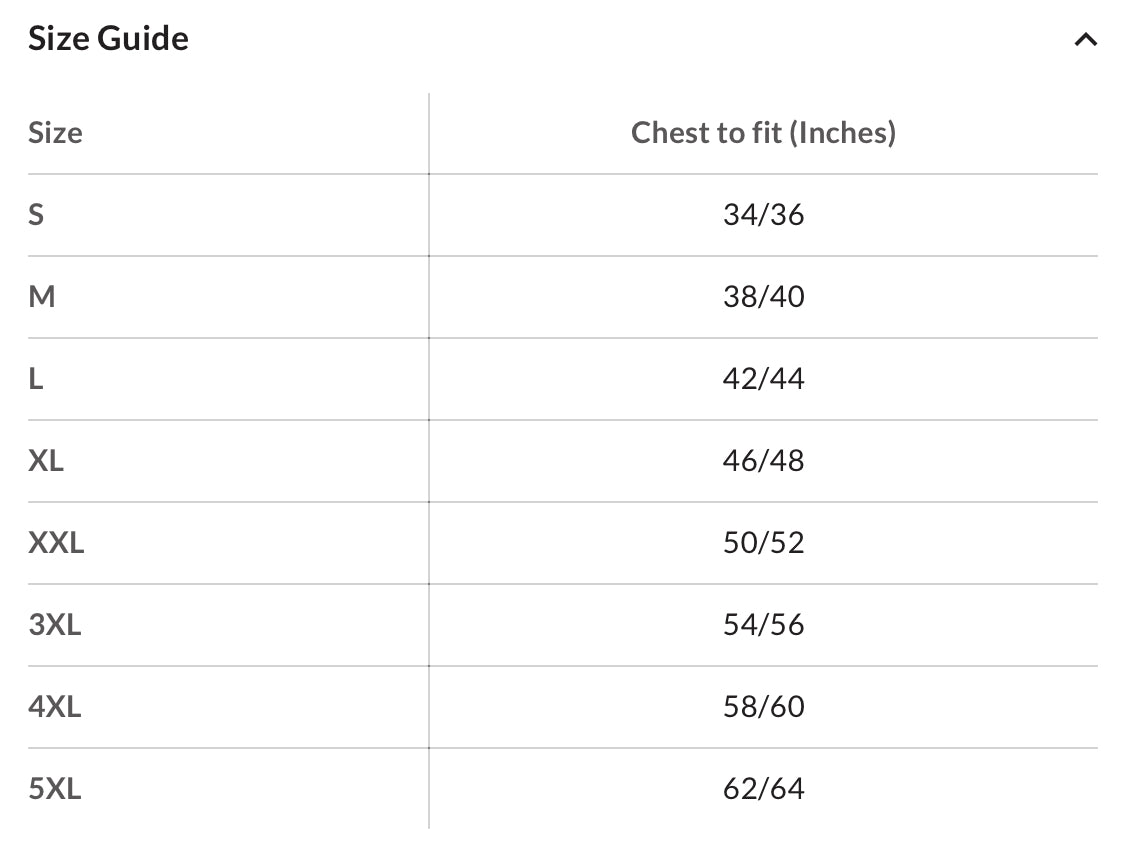Select the L size row label
The image size is (1128, 867).
[36, 379]
